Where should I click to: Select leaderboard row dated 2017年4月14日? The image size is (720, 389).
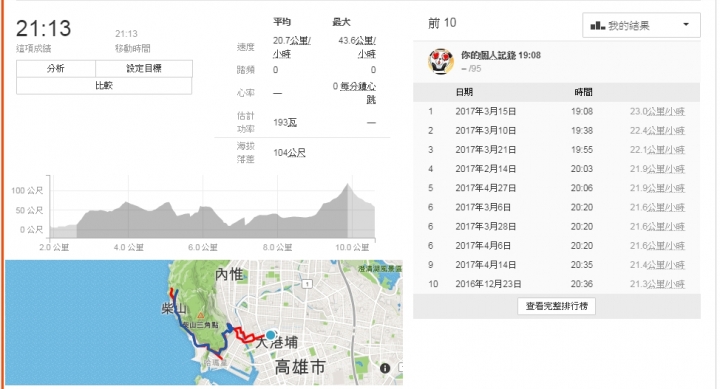557,265
